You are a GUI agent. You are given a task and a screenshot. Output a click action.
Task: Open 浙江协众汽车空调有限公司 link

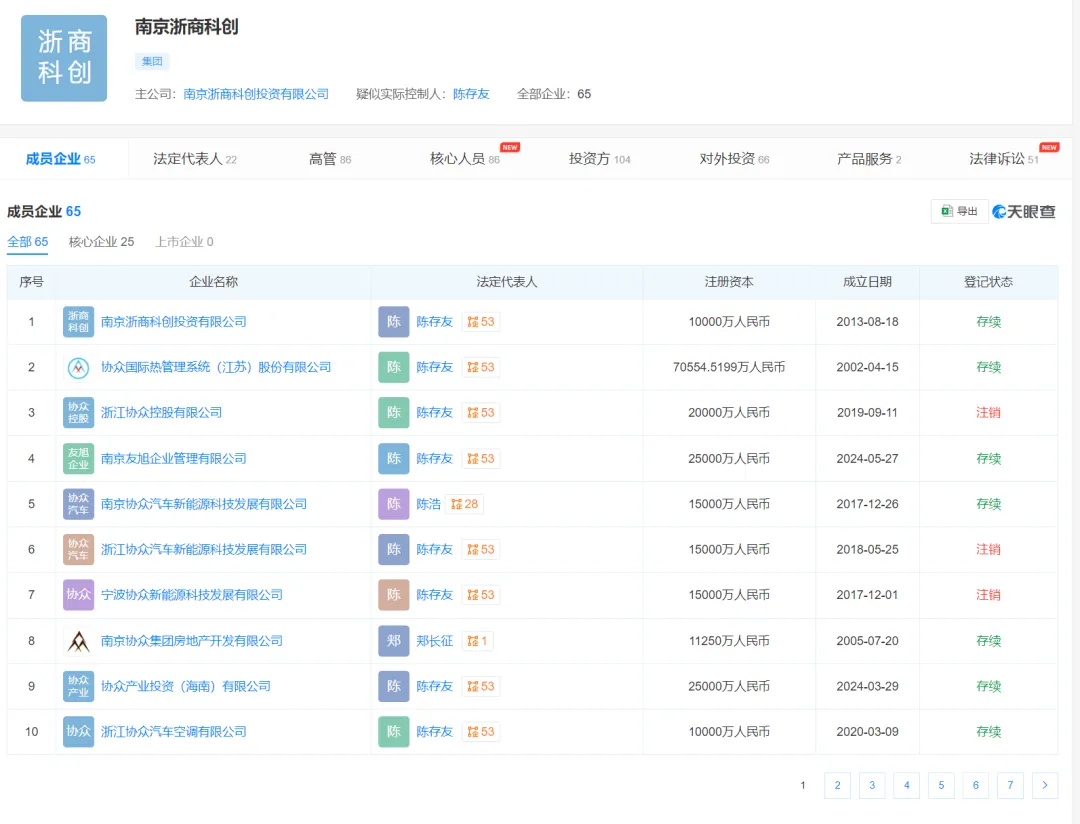(x=174, y=732)
